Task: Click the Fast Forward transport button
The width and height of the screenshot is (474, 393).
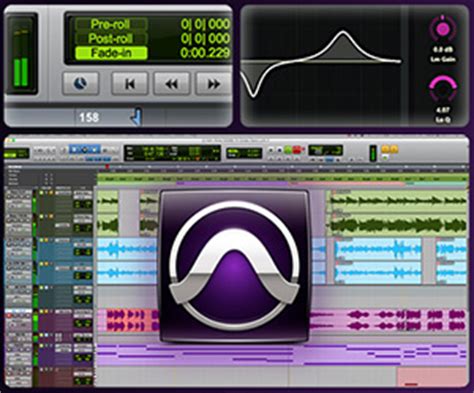Action: [213, 84]
